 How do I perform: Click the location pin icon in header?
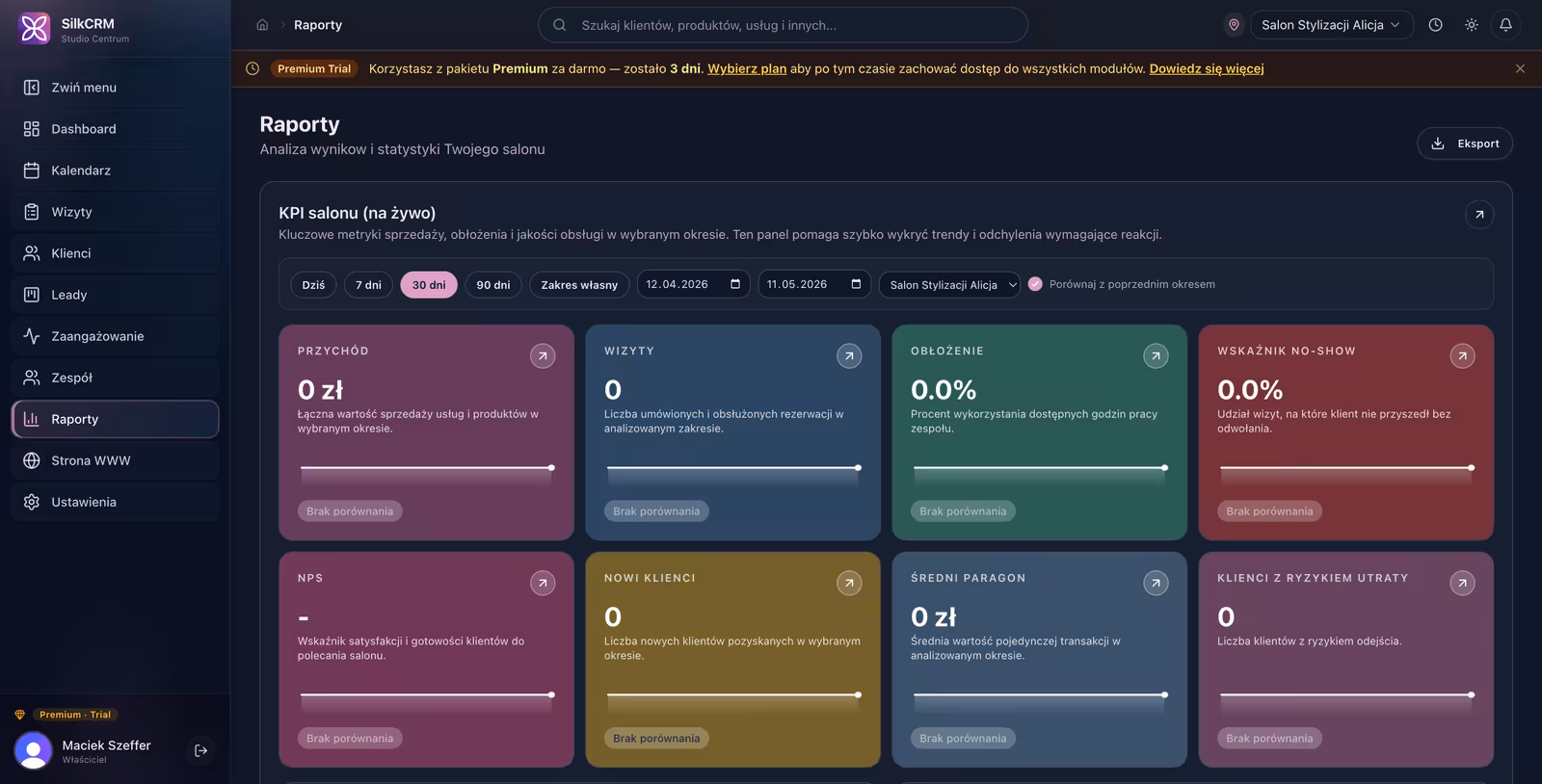tap(1234, 25)
